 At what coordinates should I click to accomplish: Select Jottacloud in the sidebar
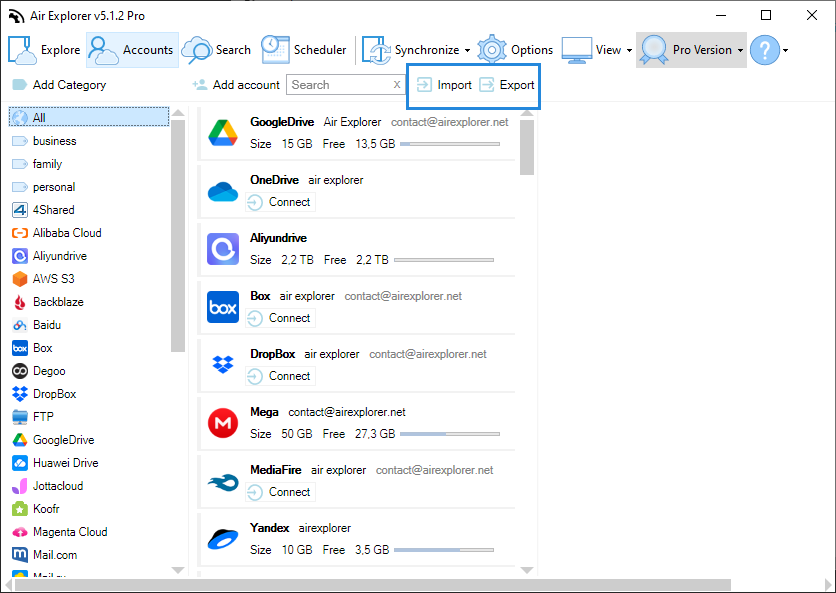(x=47, y=485)
